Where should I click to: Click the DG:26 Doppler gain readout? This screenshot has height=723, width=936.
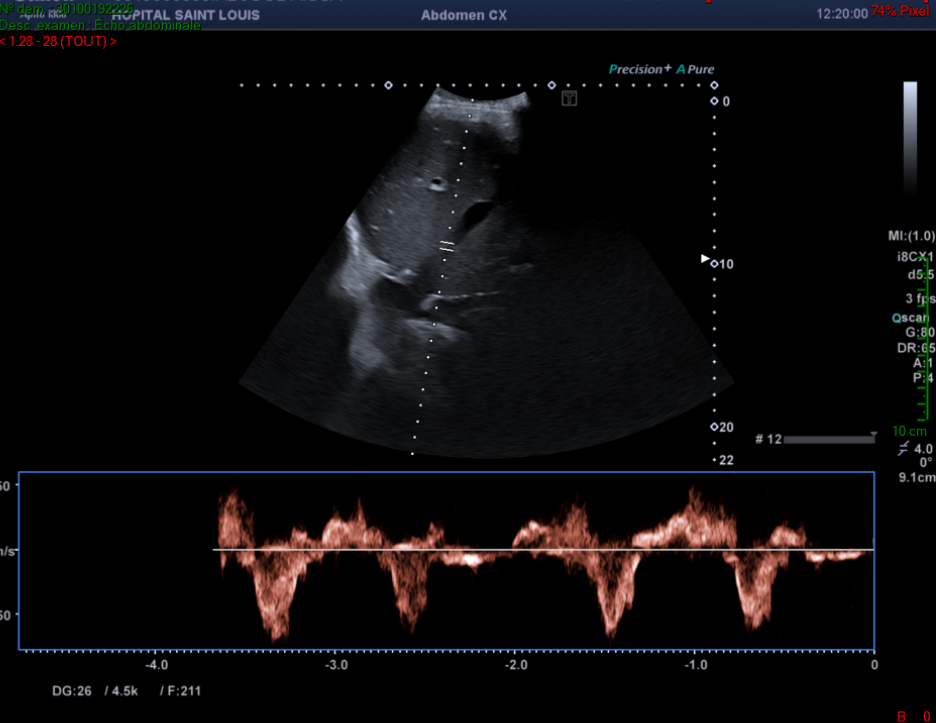[73, 691]
